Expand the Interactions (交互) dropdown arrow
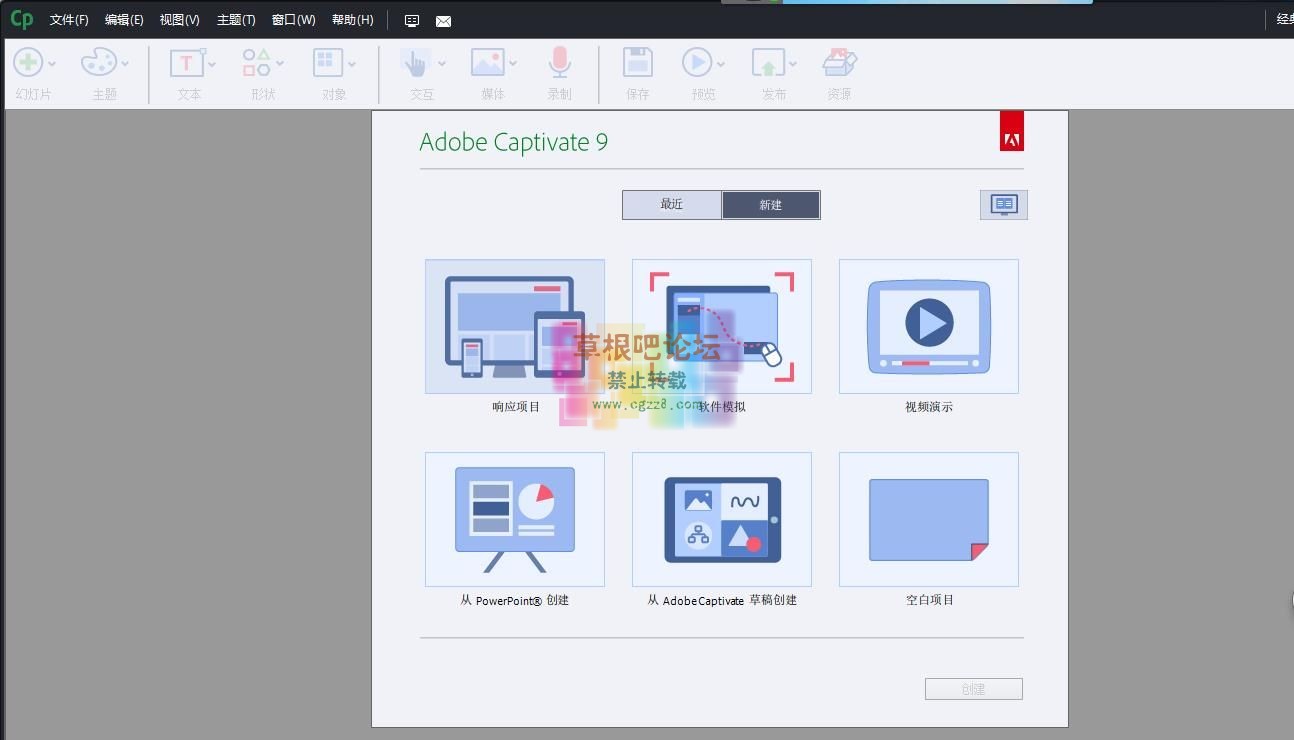The width and height of the screenshot is (1294, 740). tap(442, 64)
